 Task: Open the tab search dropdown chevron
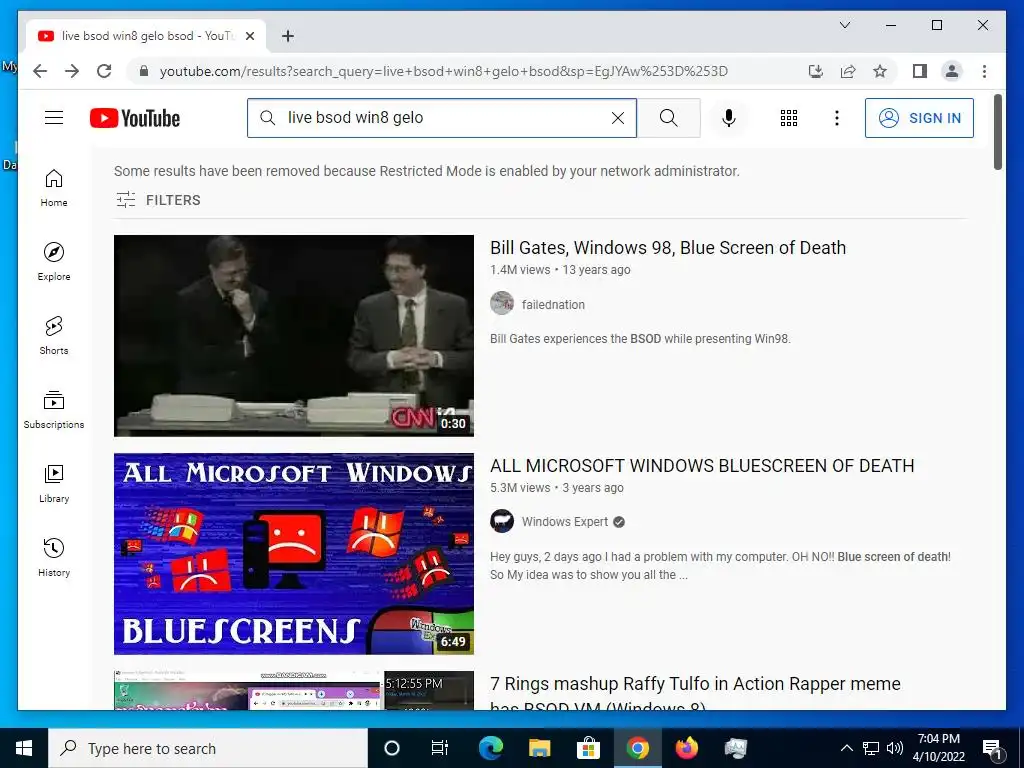(x=844, y=25)
